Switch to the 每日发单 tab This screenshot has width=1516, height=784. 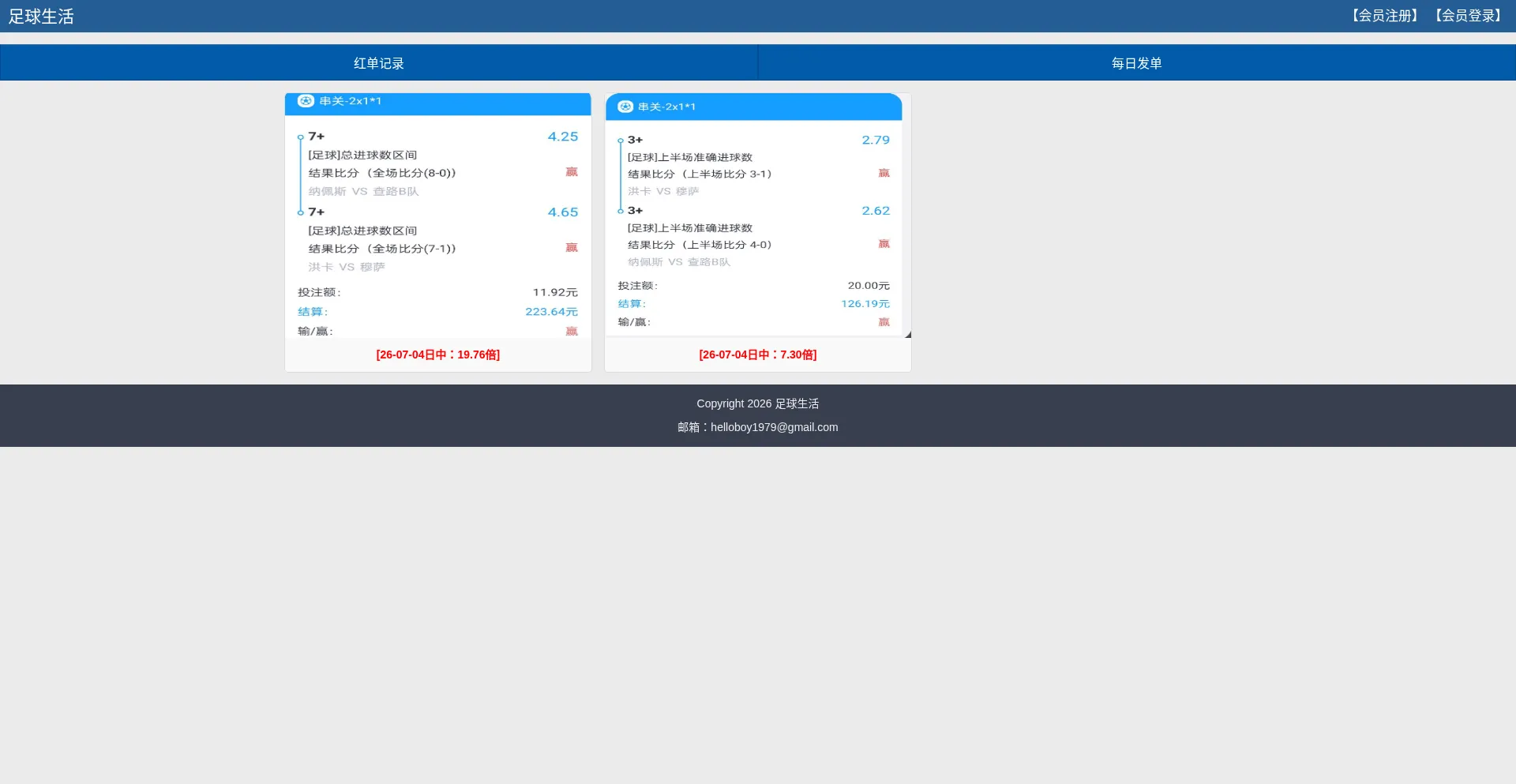pos(1137,63)
